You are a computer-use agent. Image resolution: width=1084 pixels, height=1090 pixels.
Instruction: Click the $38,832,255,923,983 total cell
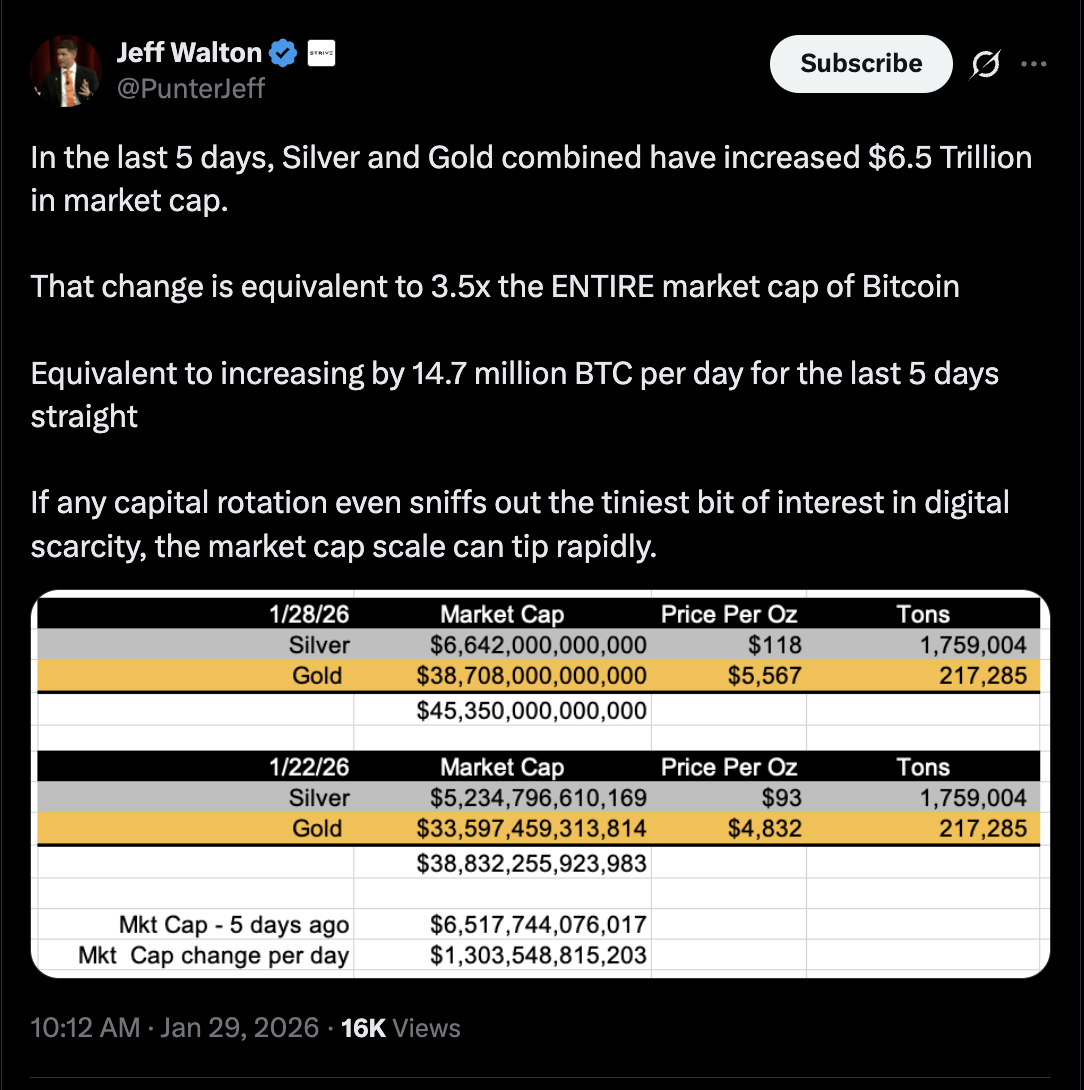tap(531, 863)
